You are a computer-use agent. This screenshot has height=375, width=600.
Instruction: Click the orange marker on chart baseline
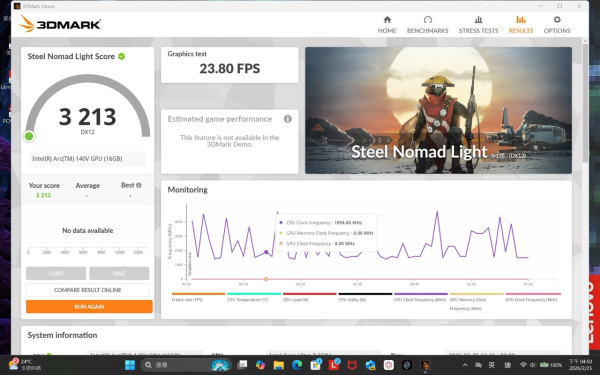266,279
